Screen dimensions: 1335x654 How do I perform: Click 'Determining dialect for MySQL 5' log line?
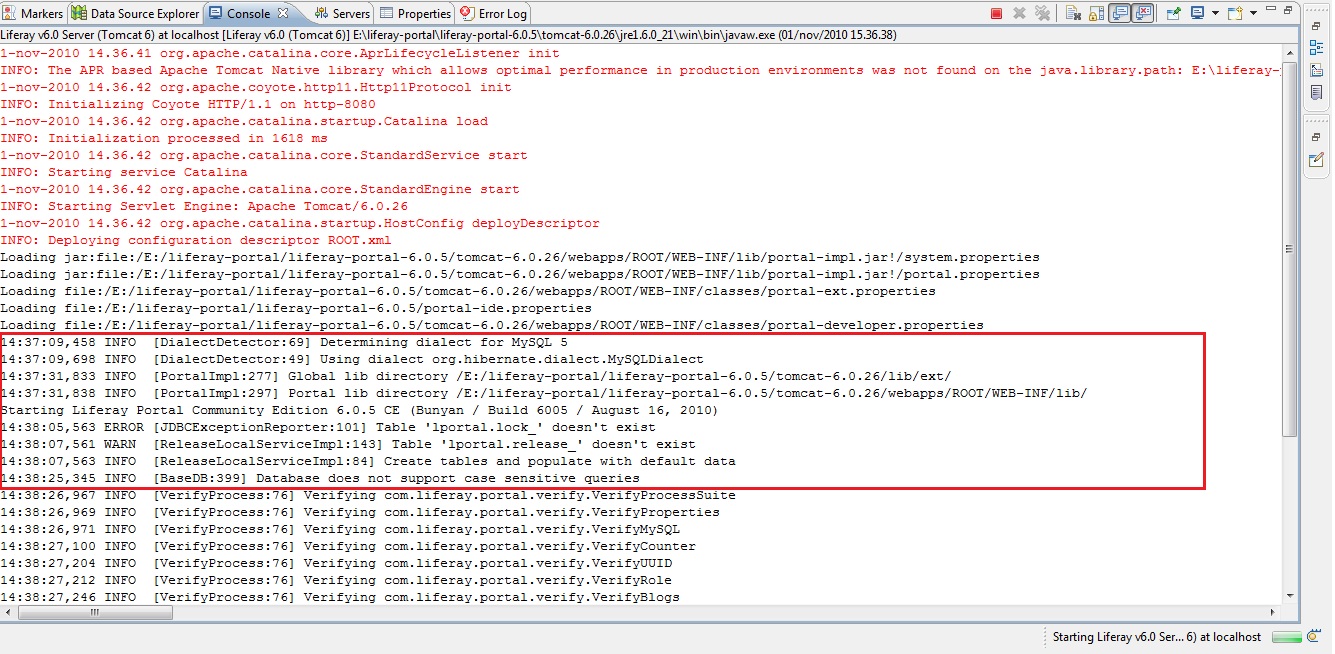pyautogui.click(x=284, y=342)
